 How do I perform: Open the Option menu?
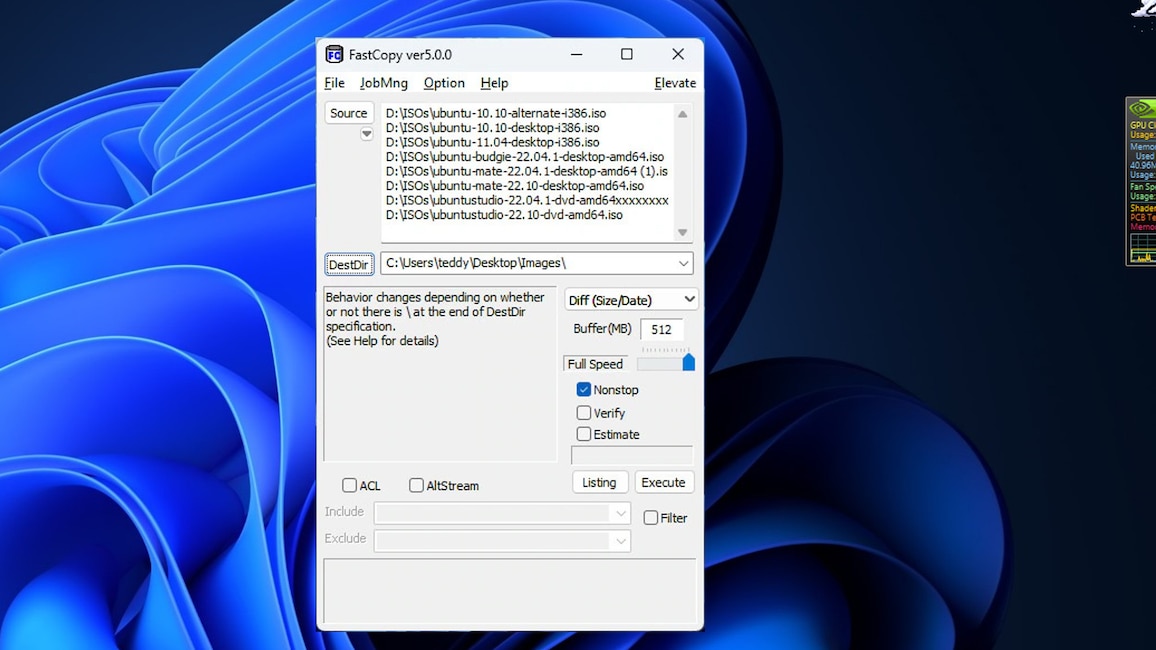click(444, 83)
